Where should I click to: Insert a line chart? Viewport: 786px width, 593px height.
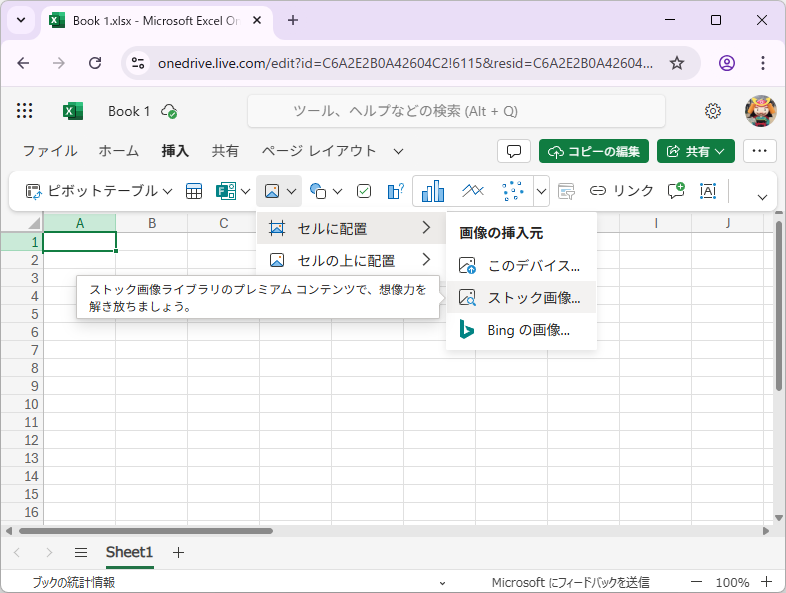coord(473,191)
